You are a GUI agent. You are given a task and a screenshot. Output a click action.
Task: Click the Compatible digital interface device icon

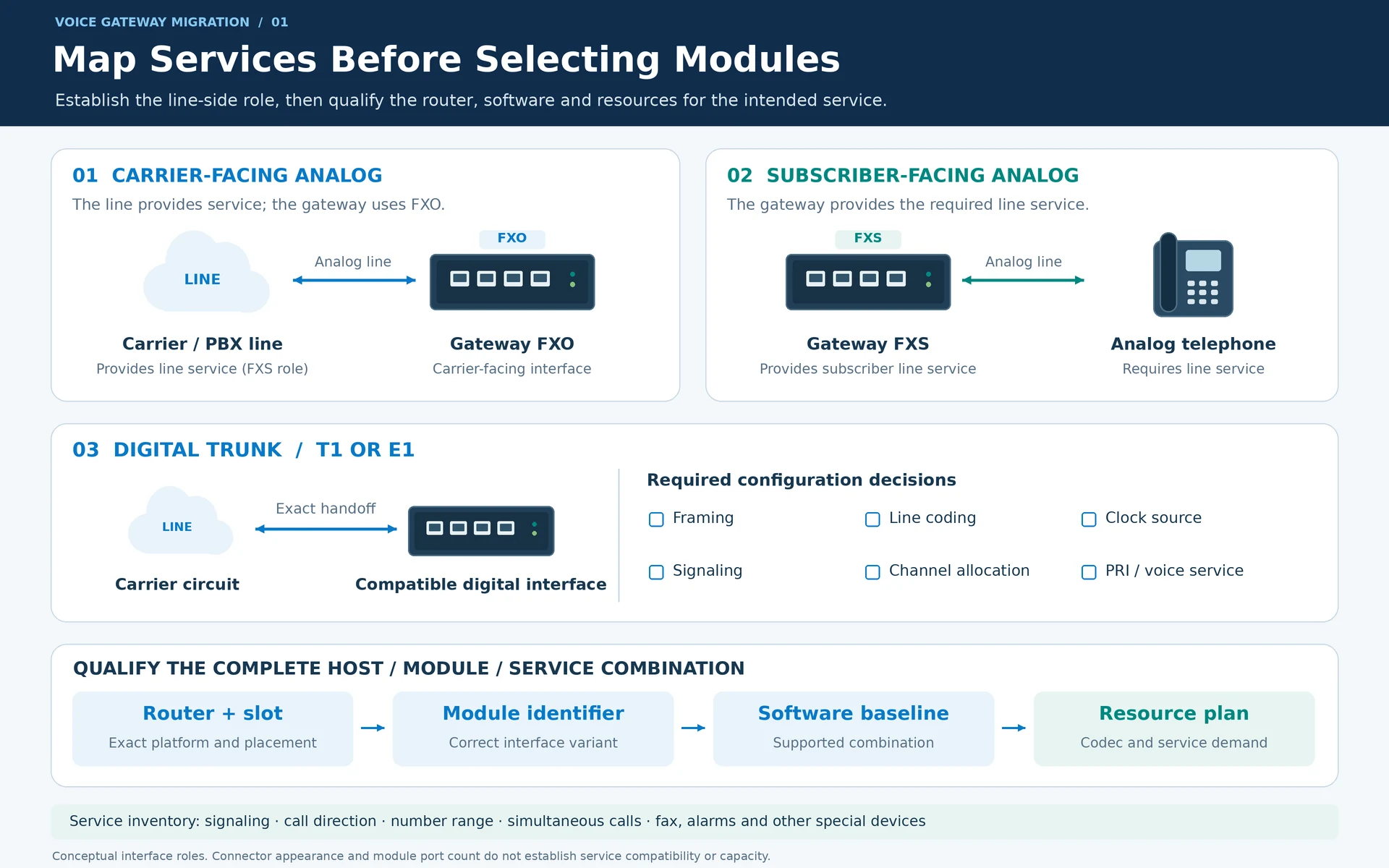tap(481, 531)
